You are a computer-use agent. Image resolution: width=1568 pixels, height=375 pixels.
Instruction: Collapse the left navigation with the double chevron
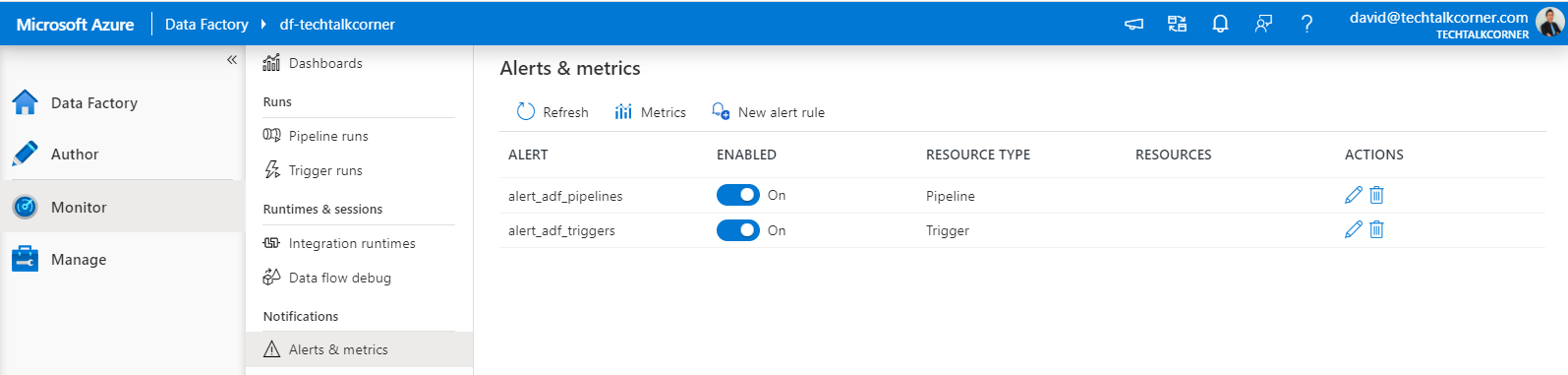[x=232, y=60]
